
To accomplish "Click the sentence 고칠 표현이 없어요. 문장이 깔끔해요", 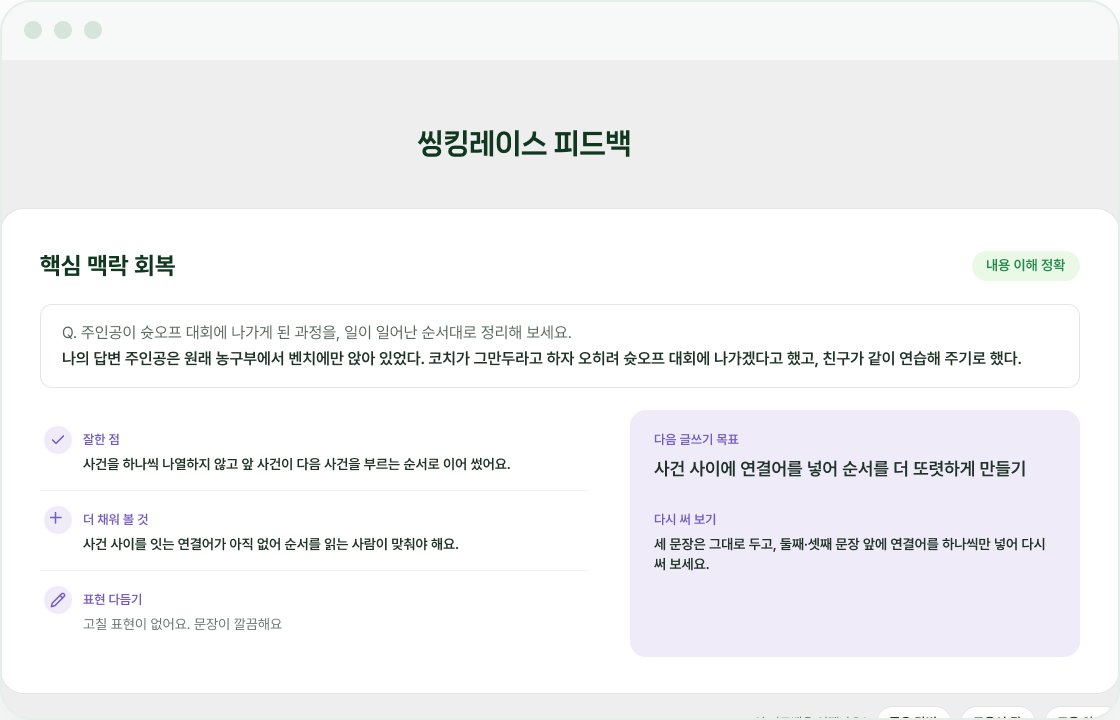I will click(x=182, y=624).
